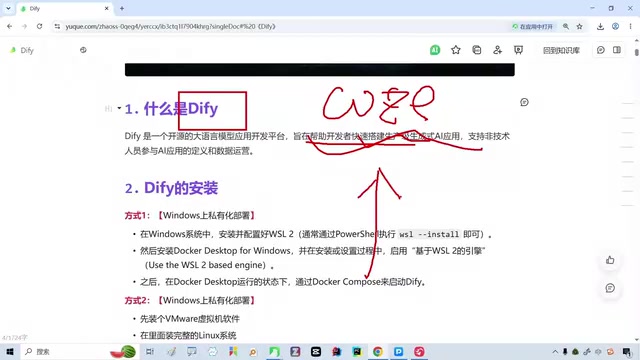The height and width of the screenshot is (360, 640).
Task: Click line 在里面装完整的Linux系统
Action: point(188,336)
